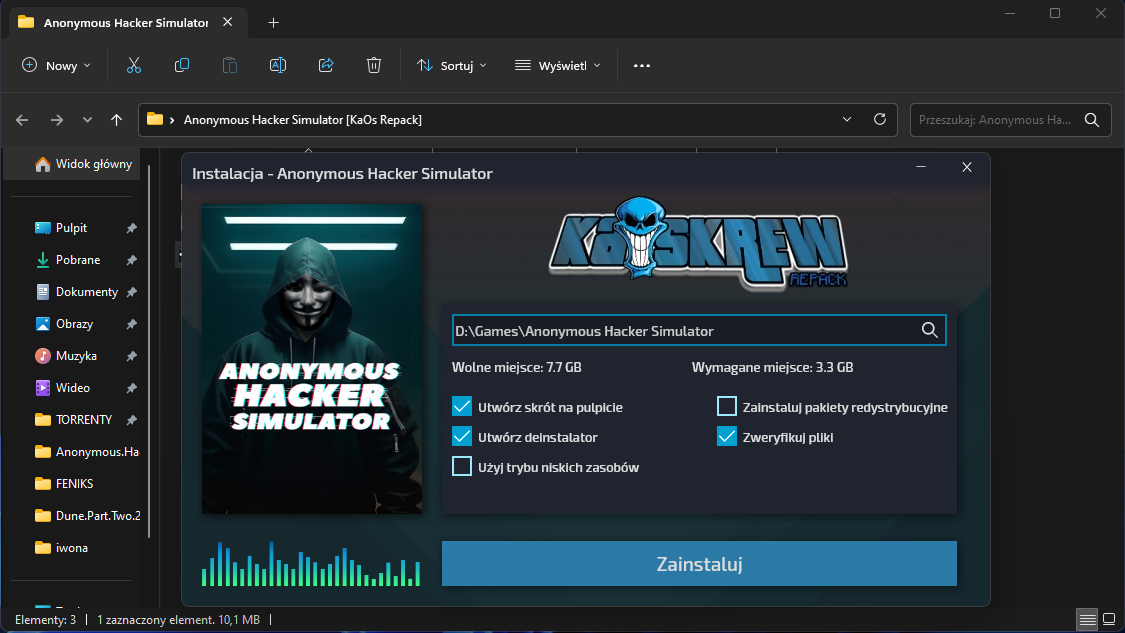Click pin icon next to Dokumenty
This screenshot has height=633, width=1125.
click(131, 292)
